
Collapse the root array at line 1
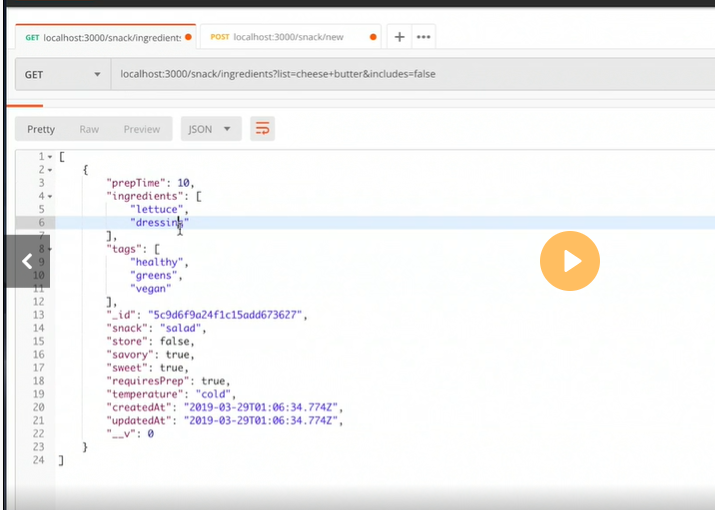50,157
